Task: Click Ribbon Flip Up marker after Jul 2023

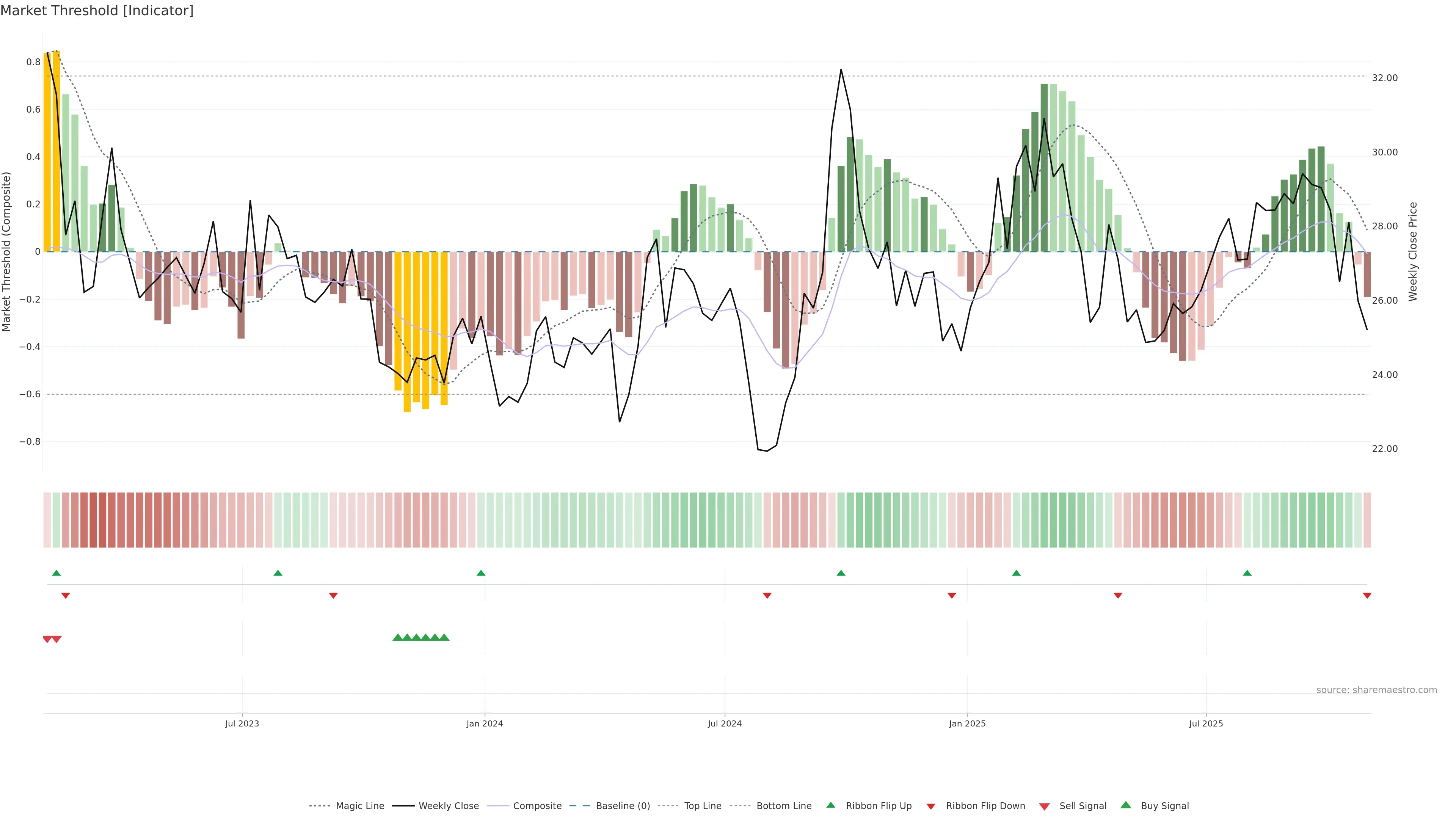Action: pos(278,573)
